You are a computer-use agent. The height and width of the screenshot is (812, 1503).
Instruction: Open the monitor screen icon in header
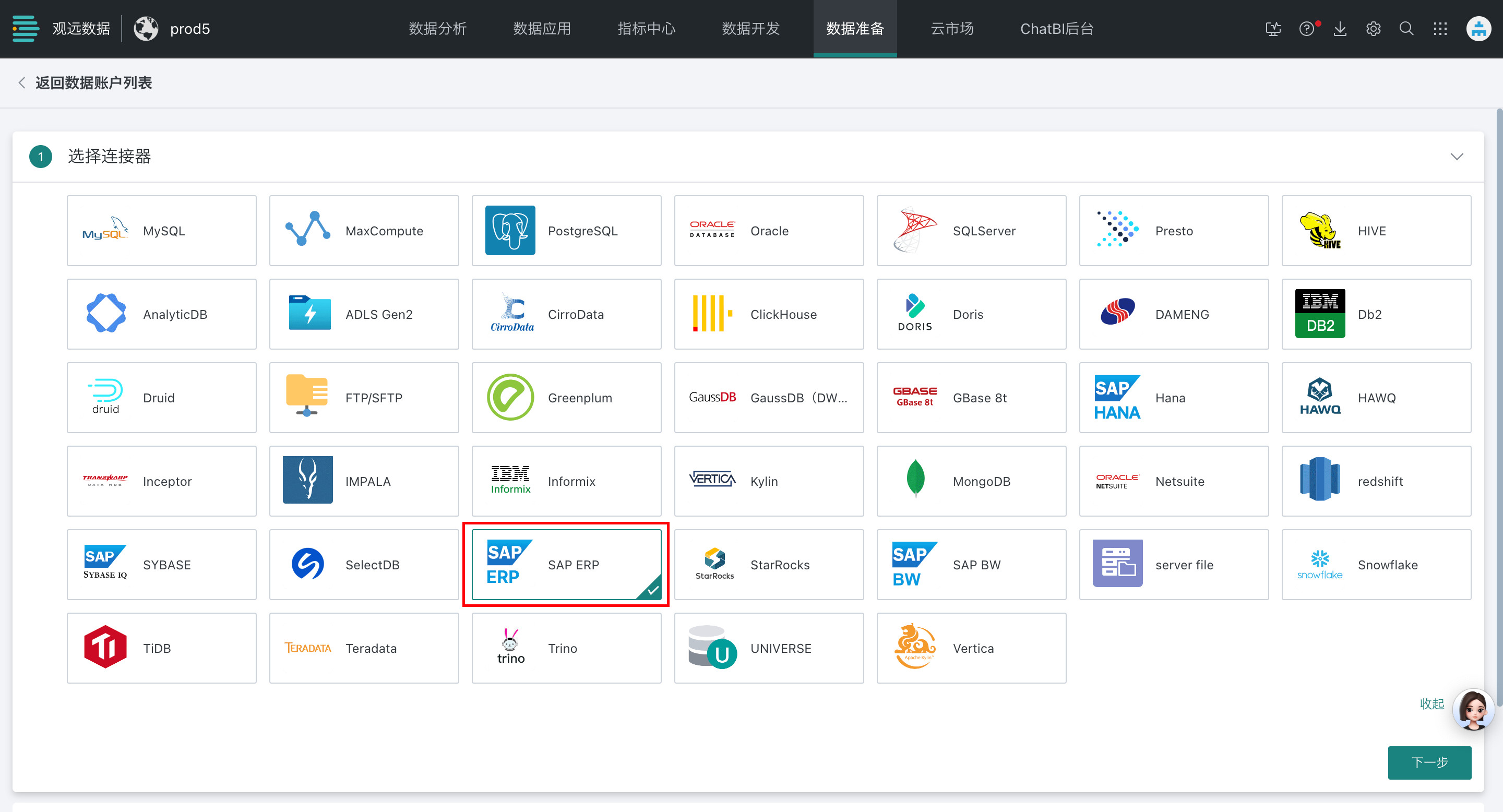point(1273,29)
